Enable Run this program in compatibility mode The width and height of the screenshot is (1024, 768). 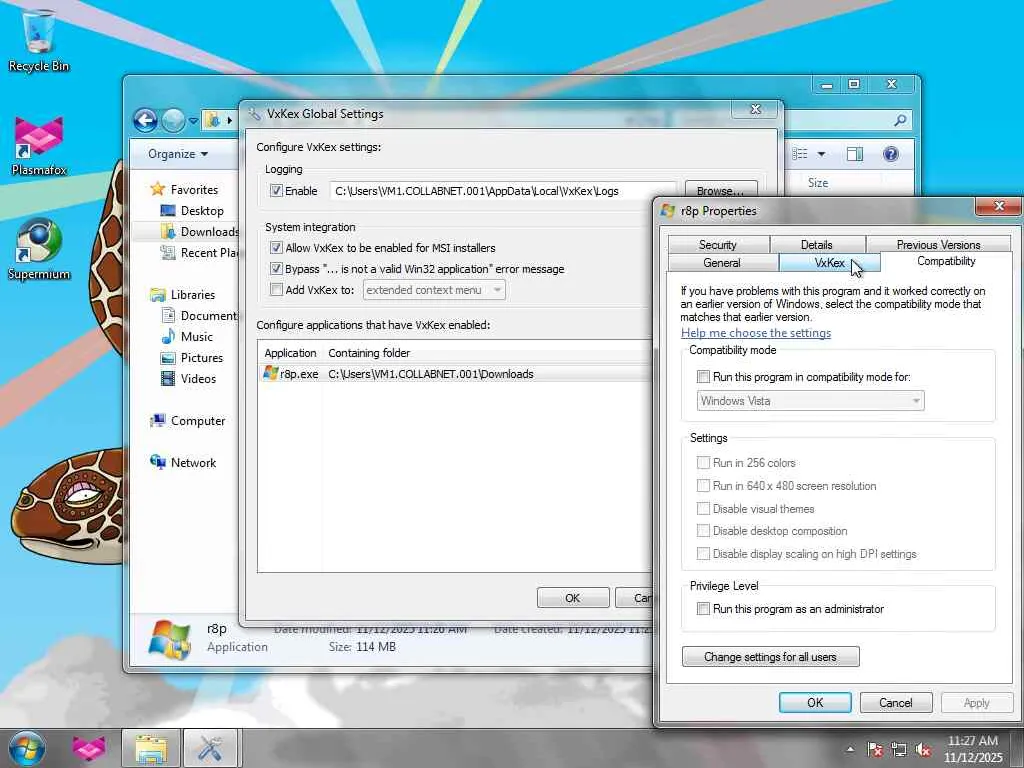click(703, 377)
